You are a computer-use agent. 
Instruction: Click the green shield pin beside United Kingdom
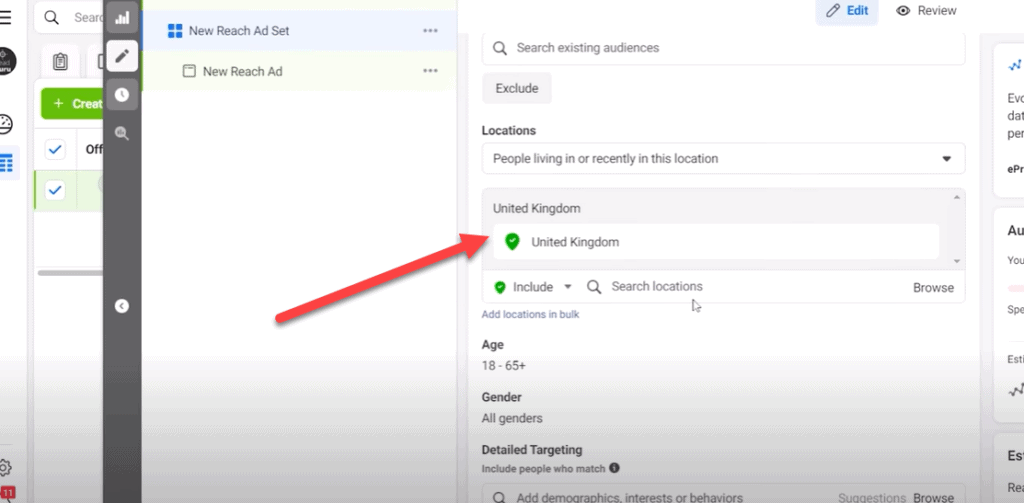tap(513, 242)
